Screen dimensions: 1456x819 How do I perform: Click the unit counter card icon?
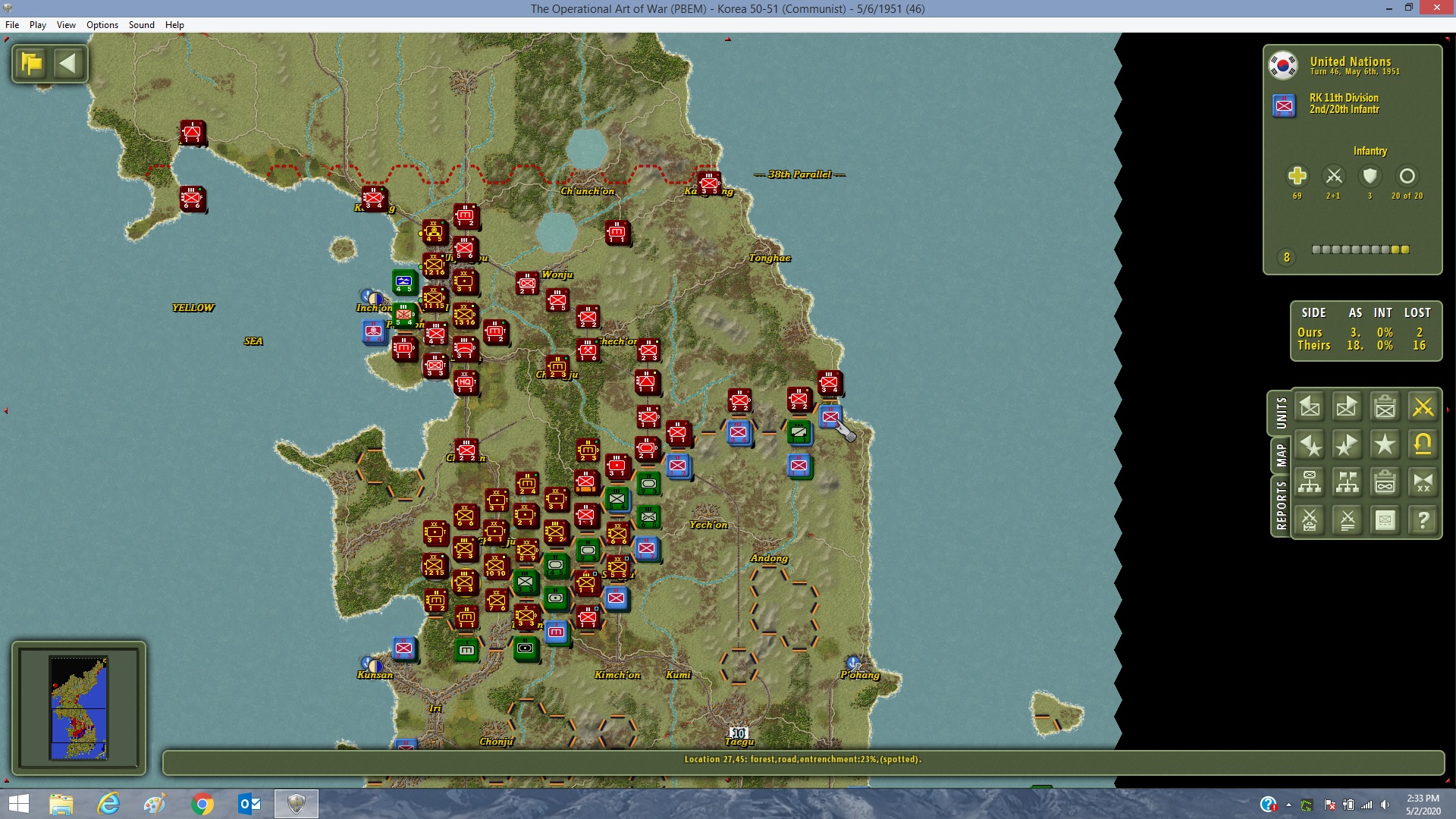(1385, 520)
